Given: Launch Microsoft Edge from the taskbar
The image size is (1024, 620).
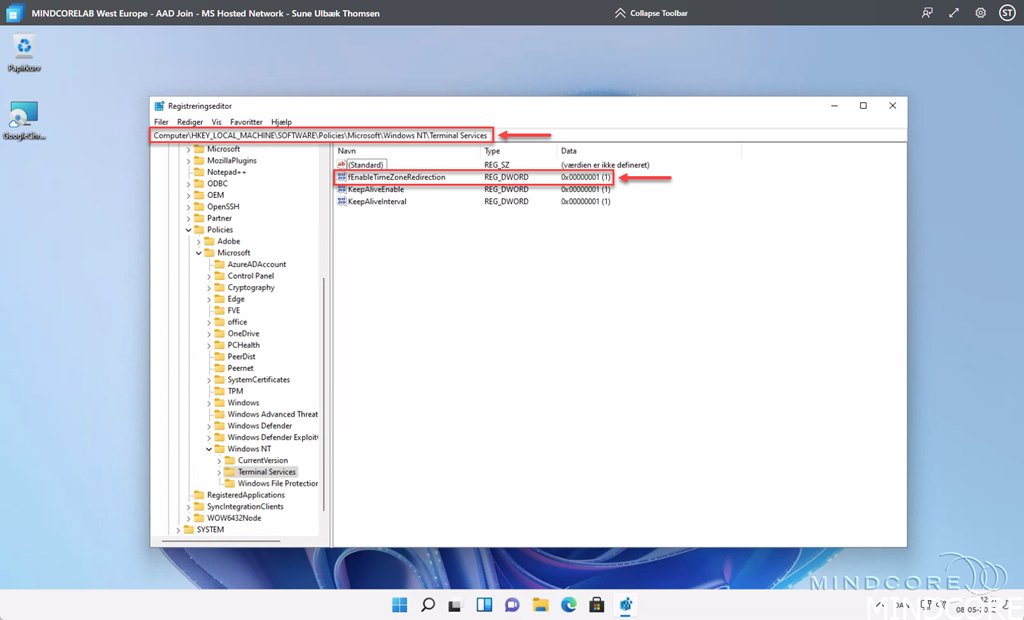Looking at the screenshot, I should (569, 605).
